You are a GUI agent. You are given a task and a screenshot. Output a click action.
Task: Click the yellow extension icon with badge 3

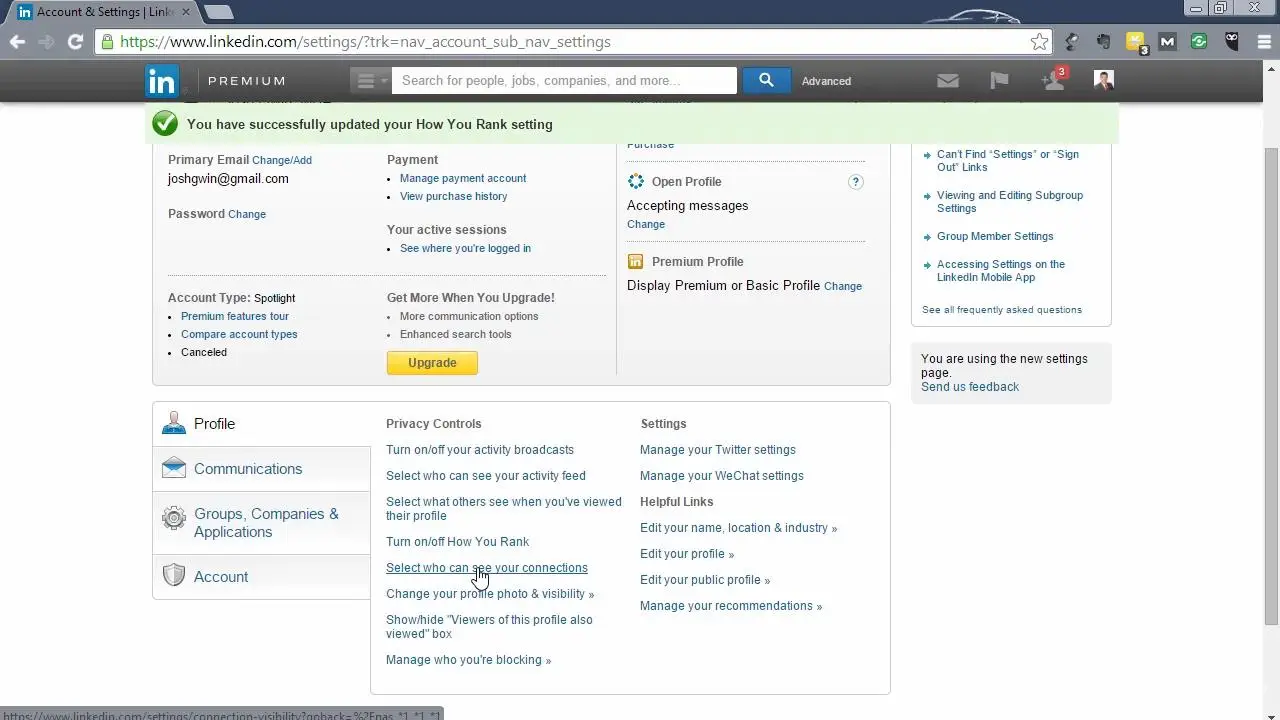1136,42
